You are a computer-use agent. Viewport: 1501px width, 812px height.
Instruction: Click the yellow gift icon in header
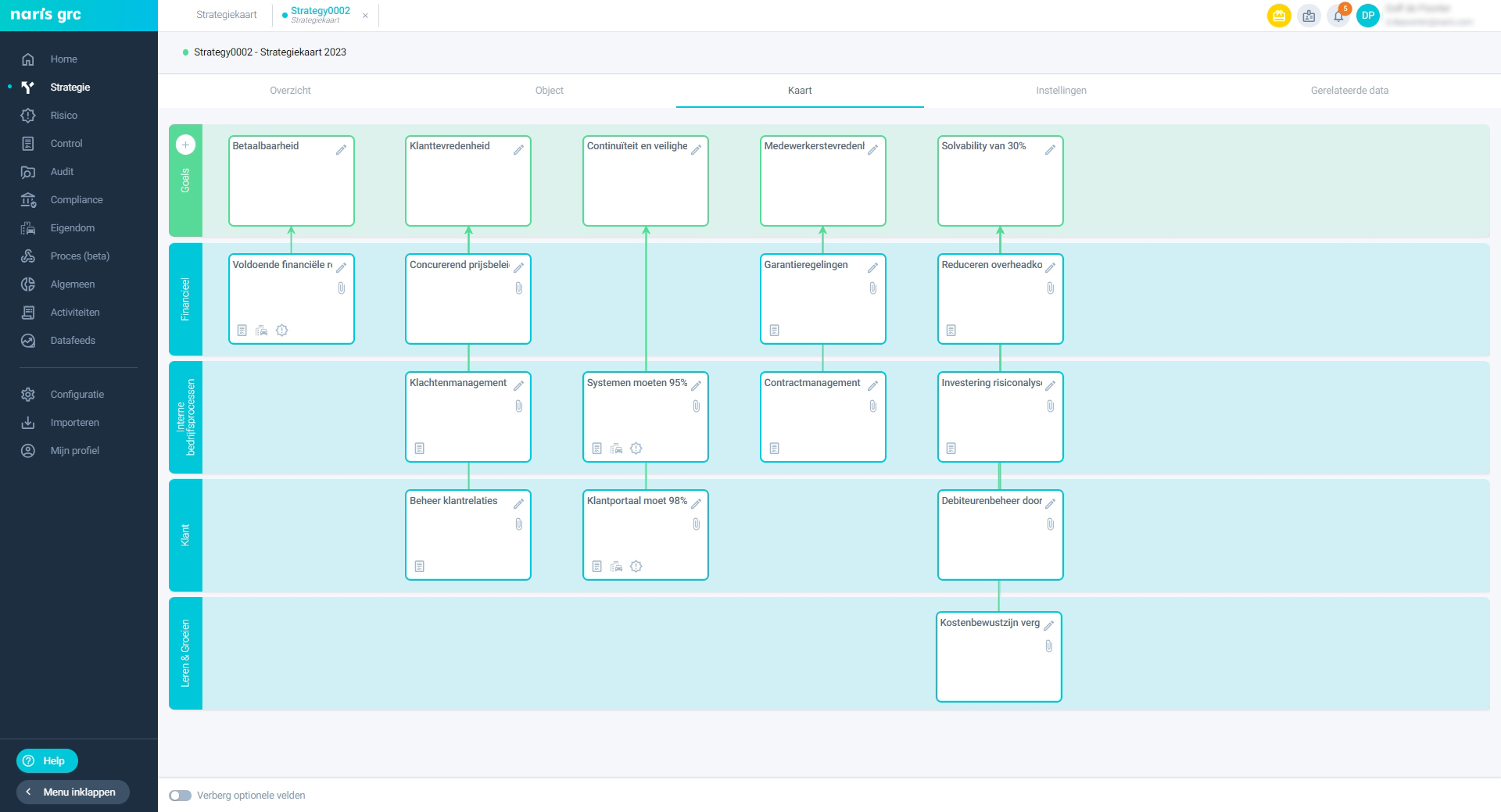(1279, 16)
